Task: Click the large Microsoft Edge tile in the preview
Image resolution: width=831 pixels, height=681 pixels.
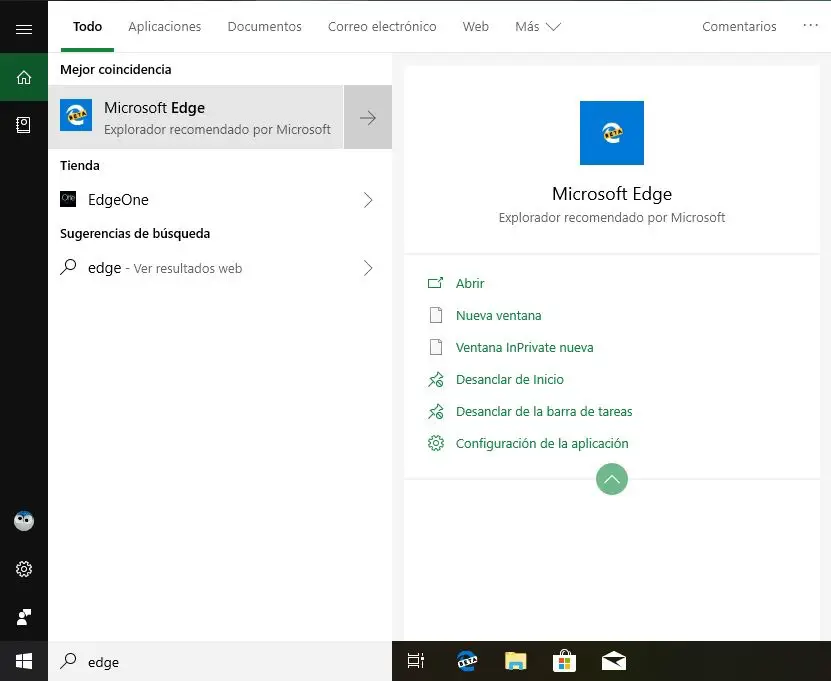Action: point(612,133)
